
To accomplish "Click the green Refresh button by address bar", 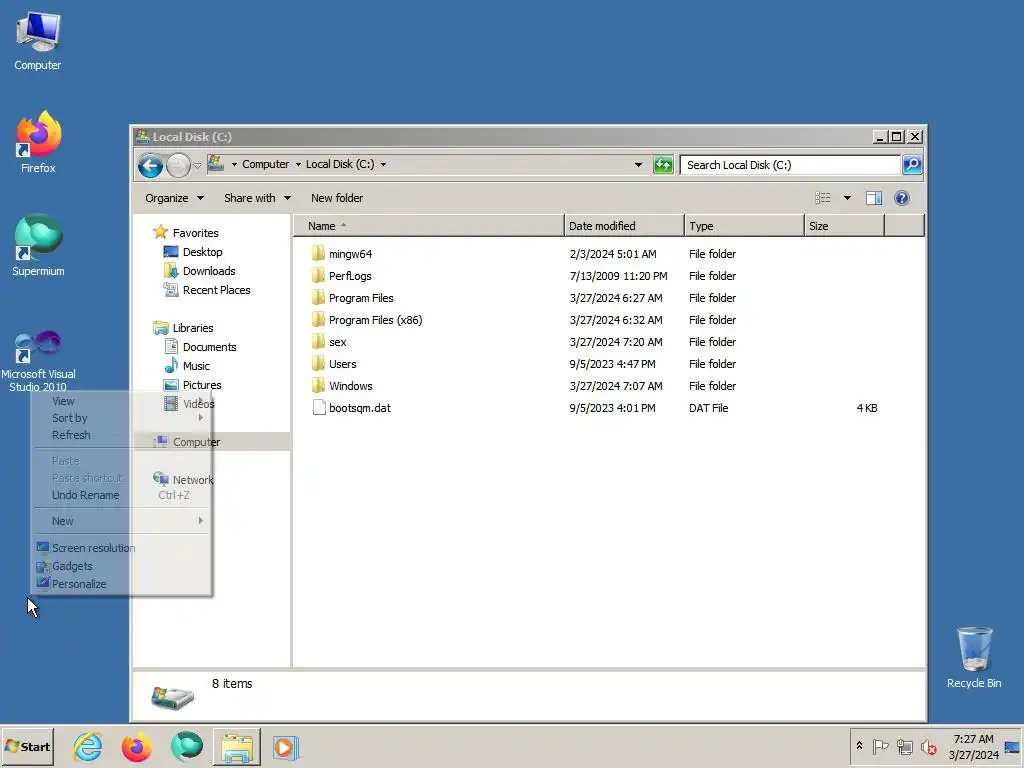I will (663, 165).
